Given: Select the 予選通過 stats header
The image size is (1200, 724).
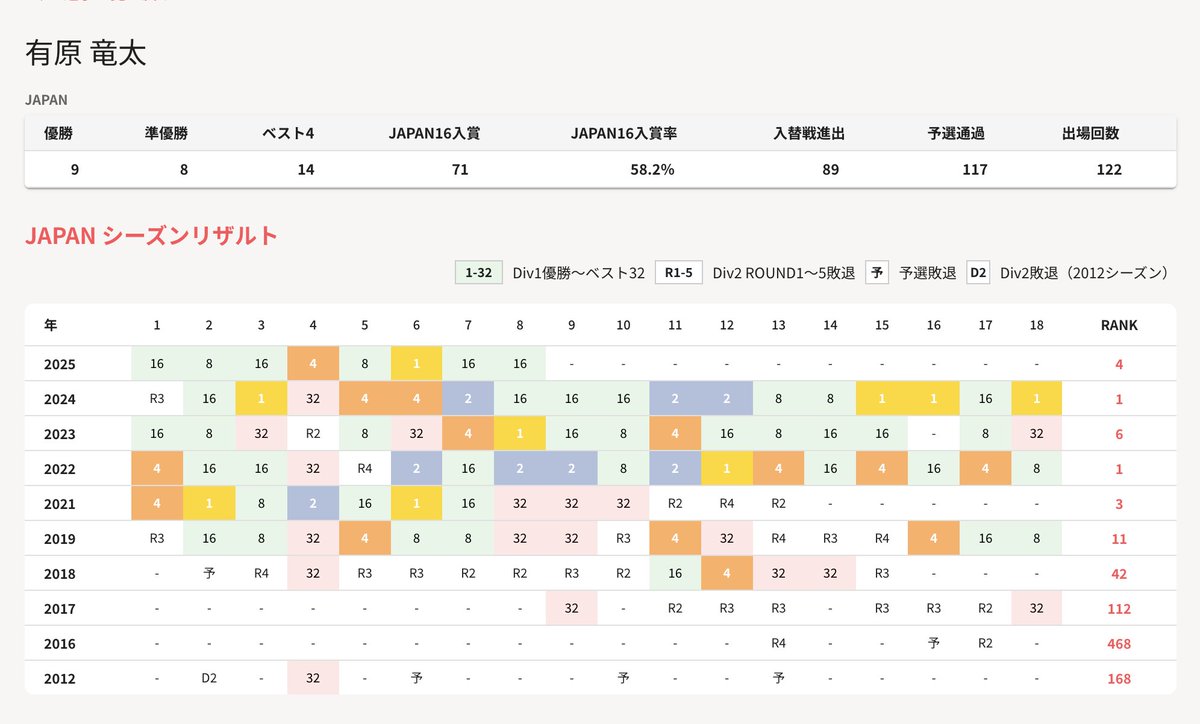Looking at the screenshot, I should point(957,133).
